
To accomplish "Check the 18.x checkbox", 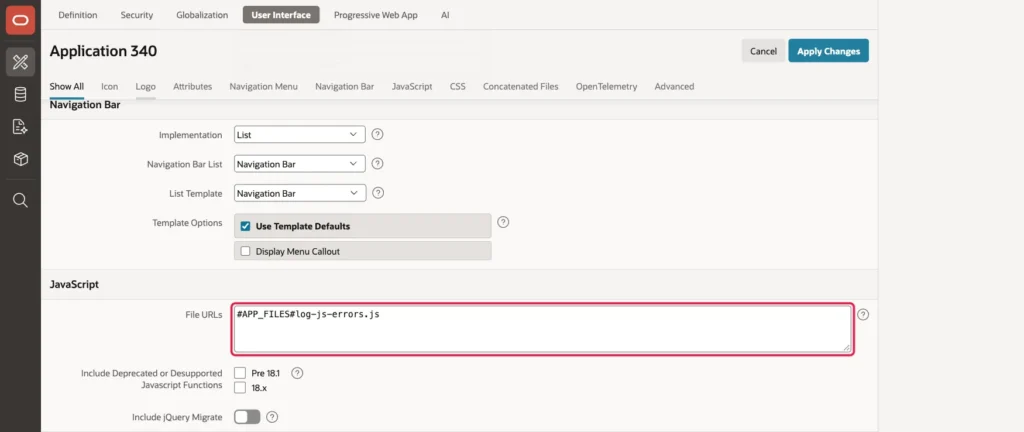I will tap(240, 388).
